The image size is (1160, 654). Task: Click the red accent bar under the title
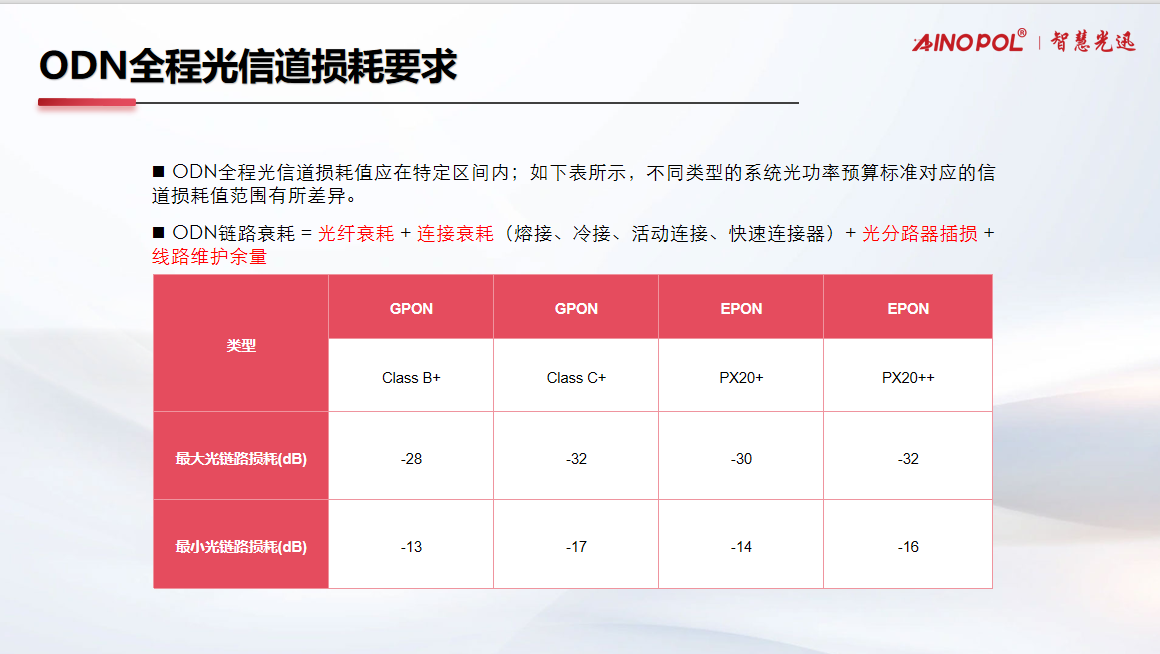tap(86, 102)
